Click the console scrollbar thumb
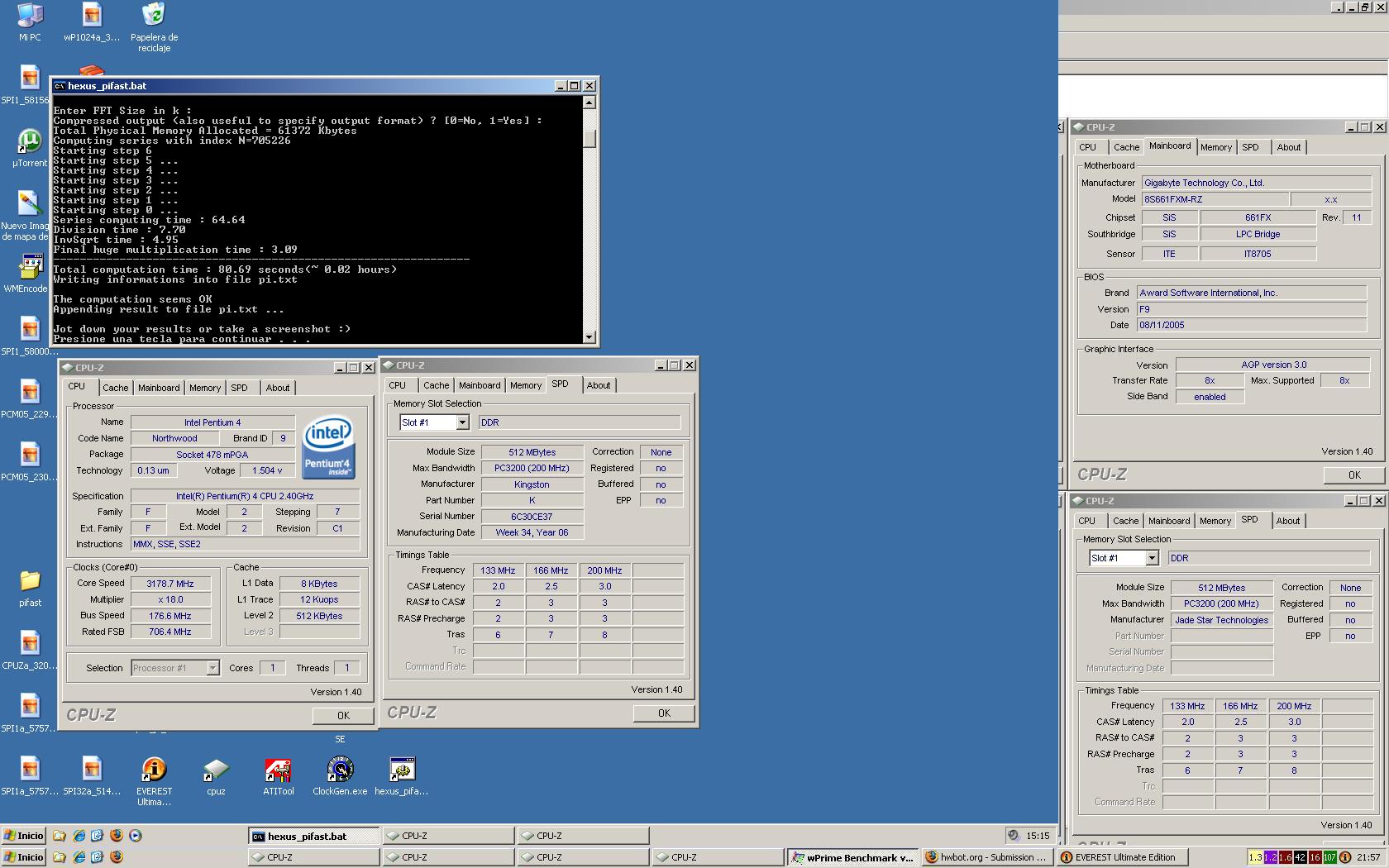This screenshot has width=1389, height=868. click(589, 139)
